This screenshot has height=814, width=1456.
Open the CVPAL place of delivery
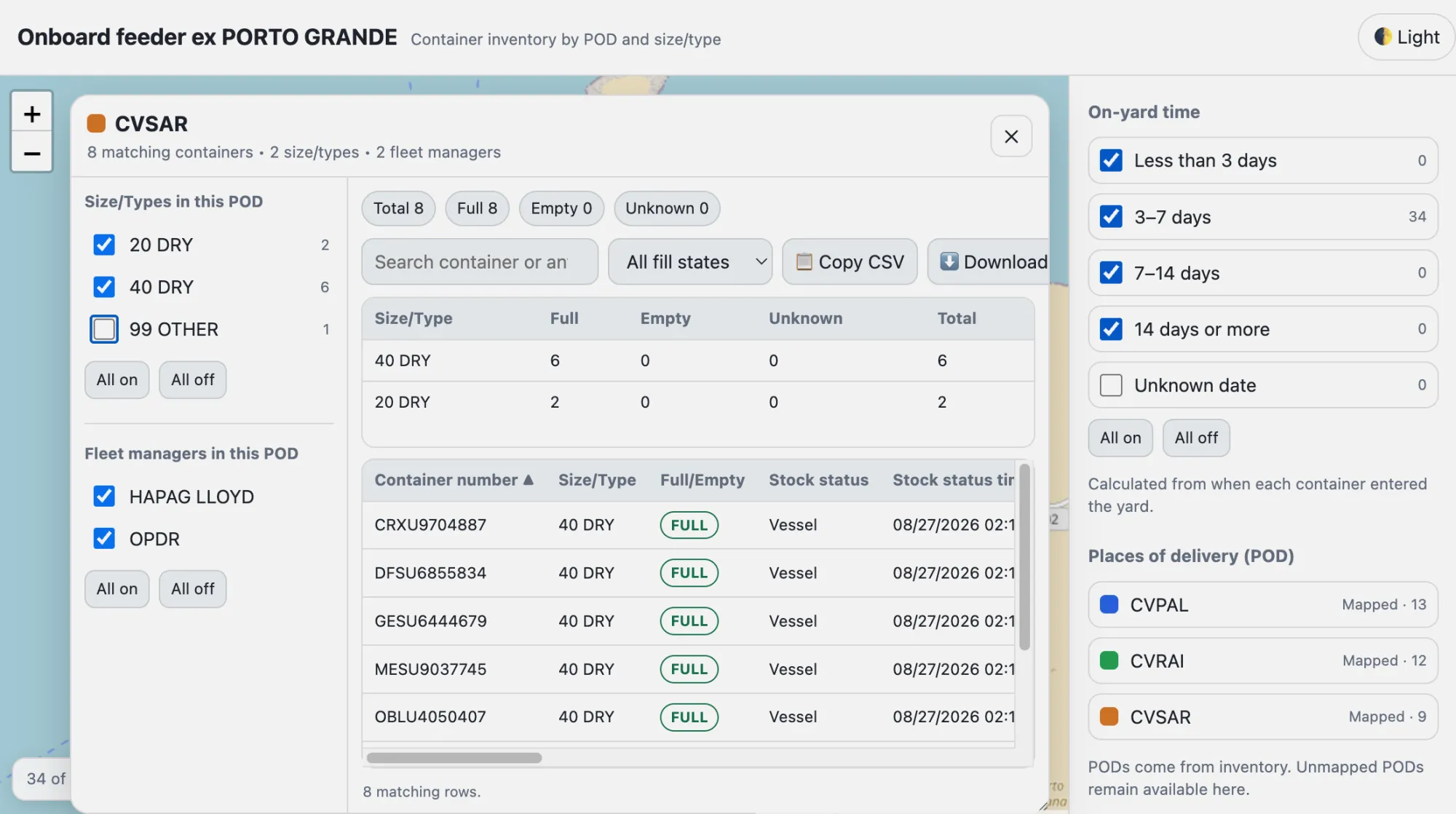[x=1263, y=604]
